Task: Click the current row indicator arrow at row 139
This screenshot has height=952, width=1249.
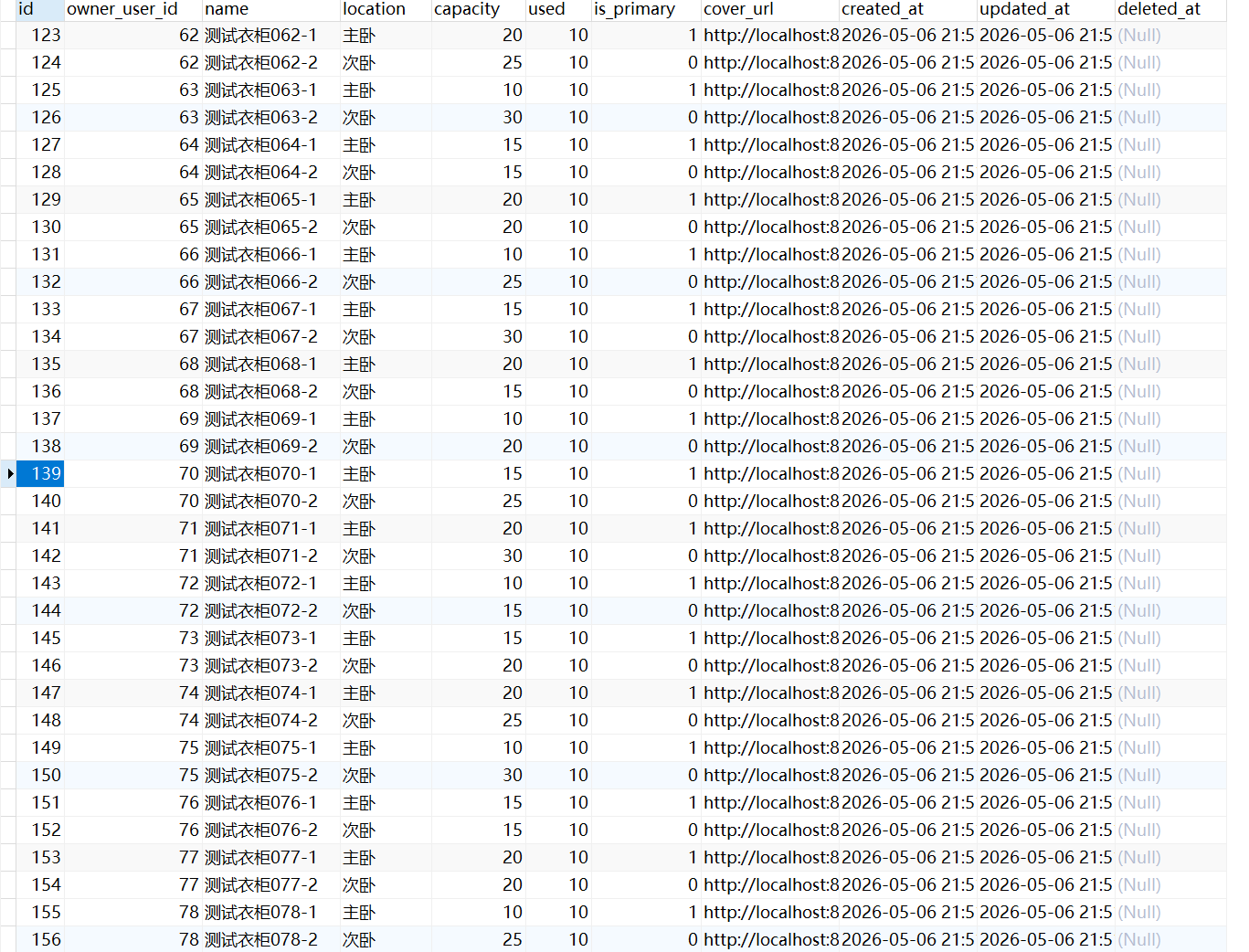Action: pos(9,473)
